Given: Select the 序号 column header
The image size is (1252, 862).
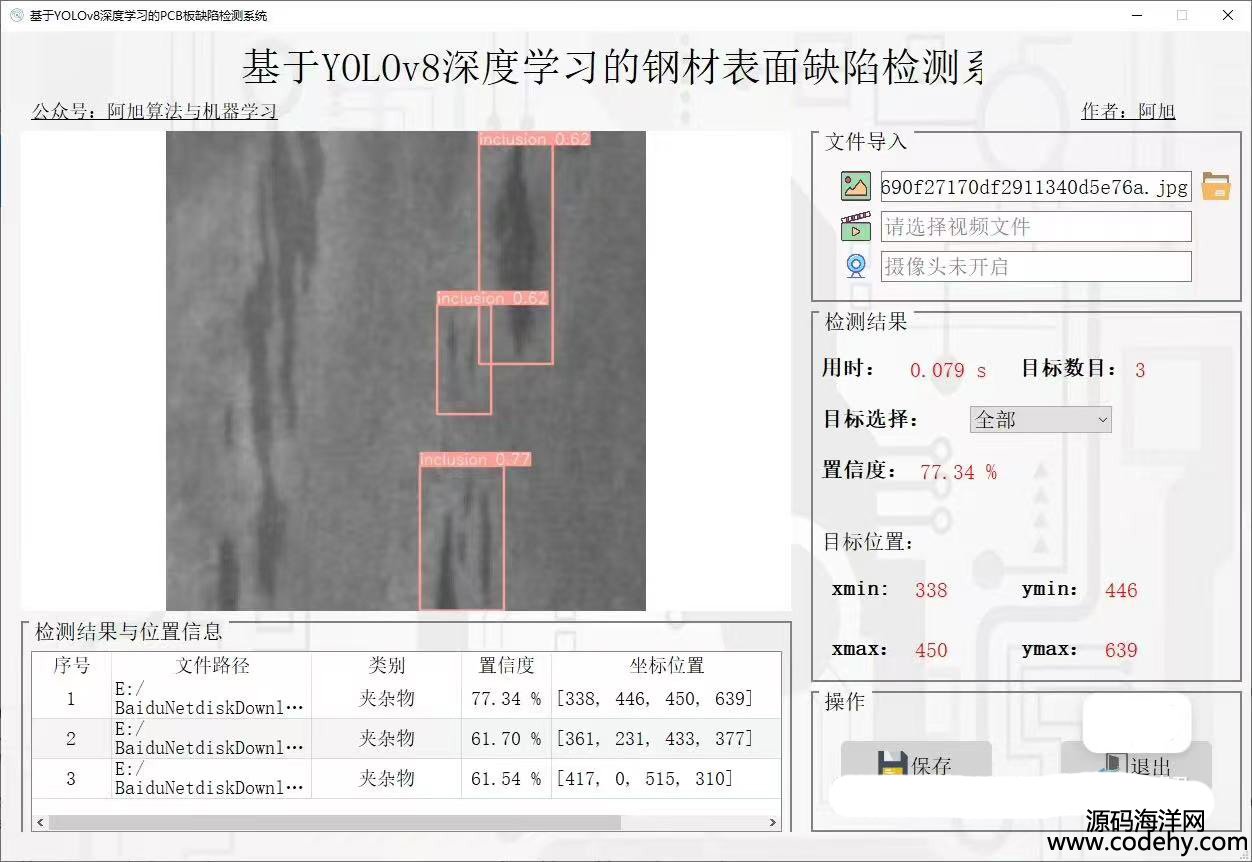Looking at the screenshot, I should [71, 665].
